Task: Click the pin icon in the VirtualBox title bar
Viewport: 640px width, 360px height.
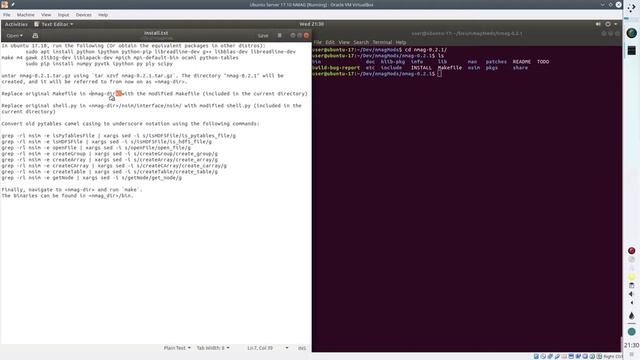Action: pos(13,4)
